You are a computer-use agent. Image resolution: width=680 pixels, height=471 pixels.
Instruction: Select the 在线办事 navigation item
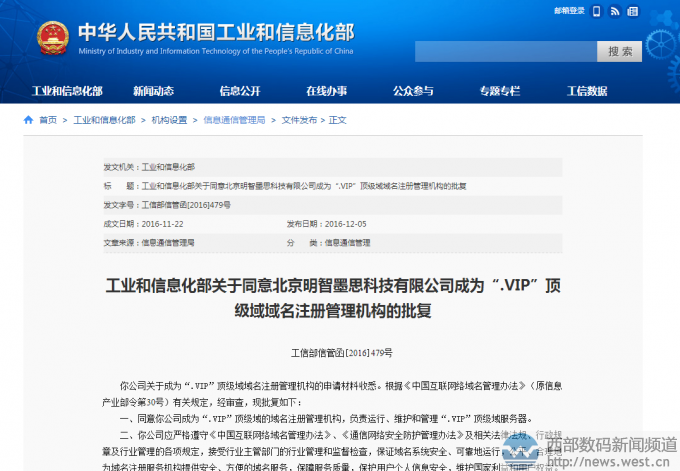pos(326,91)
